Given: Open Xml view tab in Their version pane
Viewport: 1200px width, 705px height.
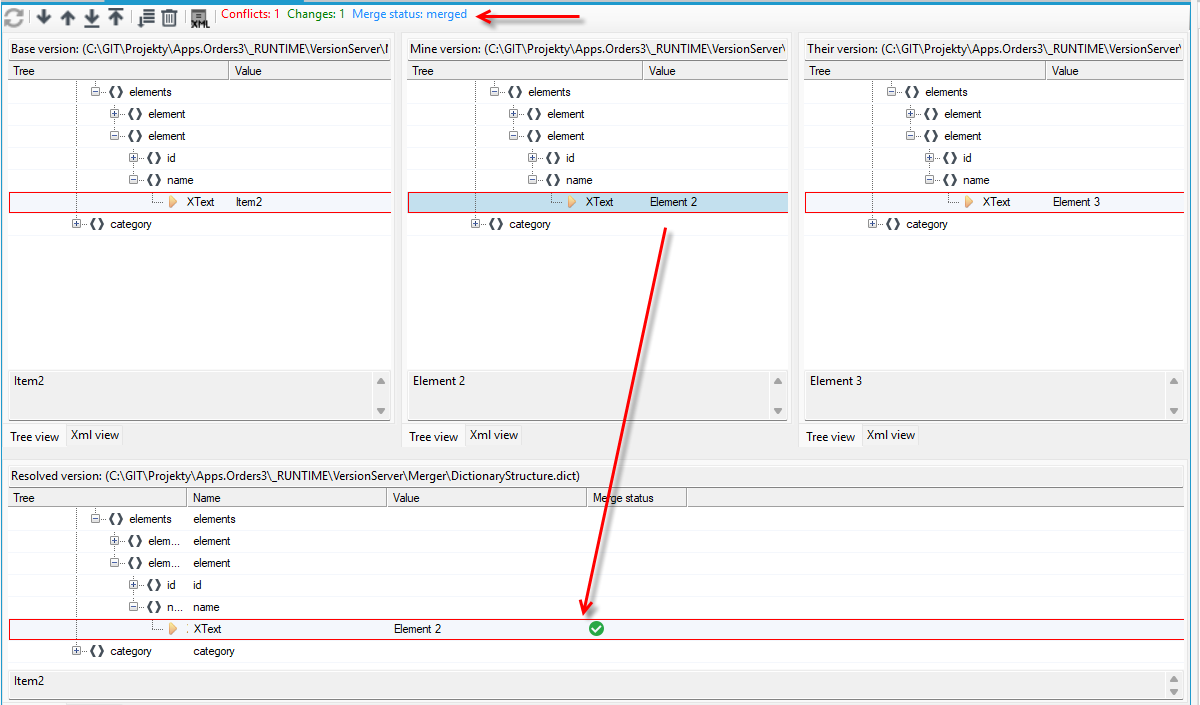Looking at the screenshot, I should point(891,435).
